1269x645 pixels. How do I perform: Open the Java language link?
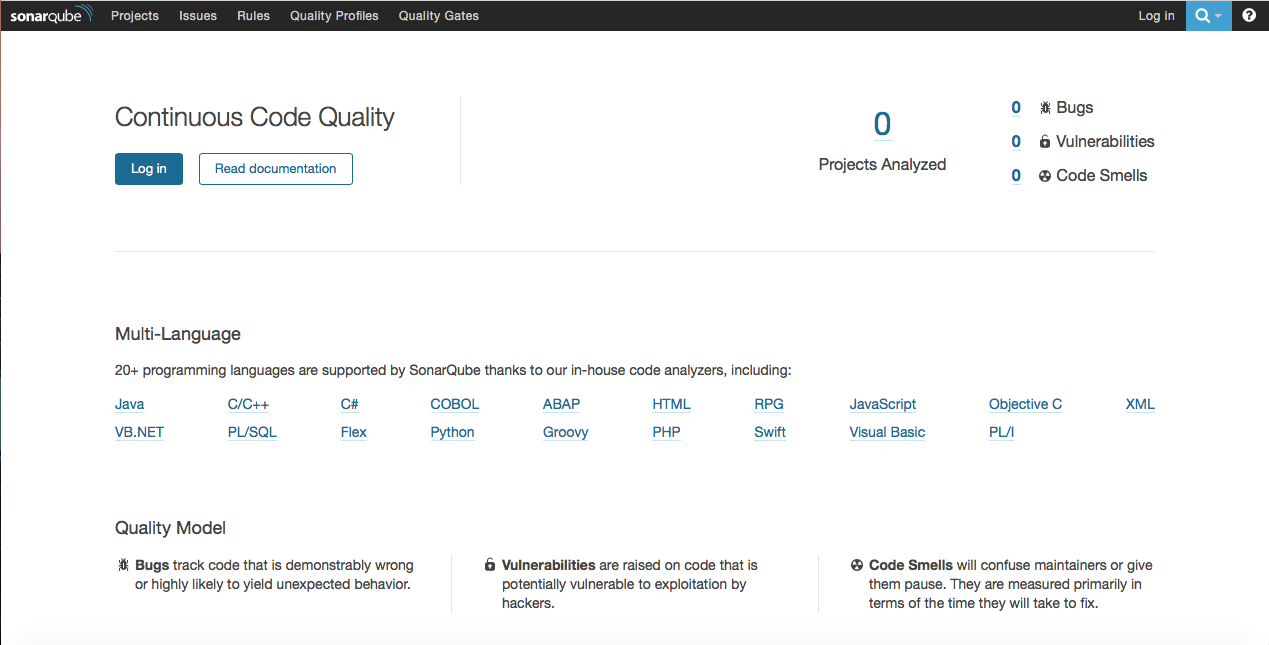(130, 405)
